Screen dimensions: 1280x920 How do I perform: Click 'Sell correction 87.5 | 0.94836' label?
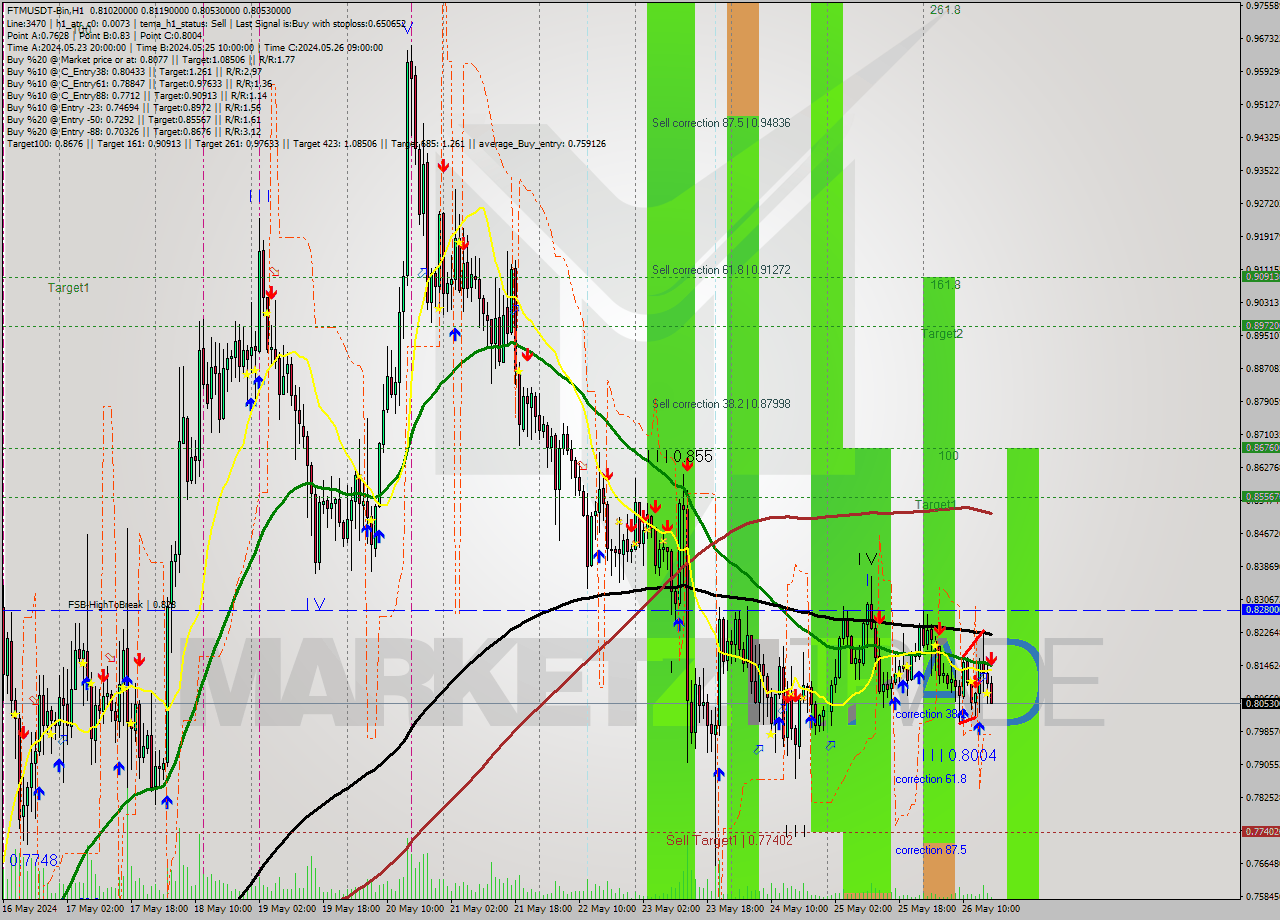(721, 123)
